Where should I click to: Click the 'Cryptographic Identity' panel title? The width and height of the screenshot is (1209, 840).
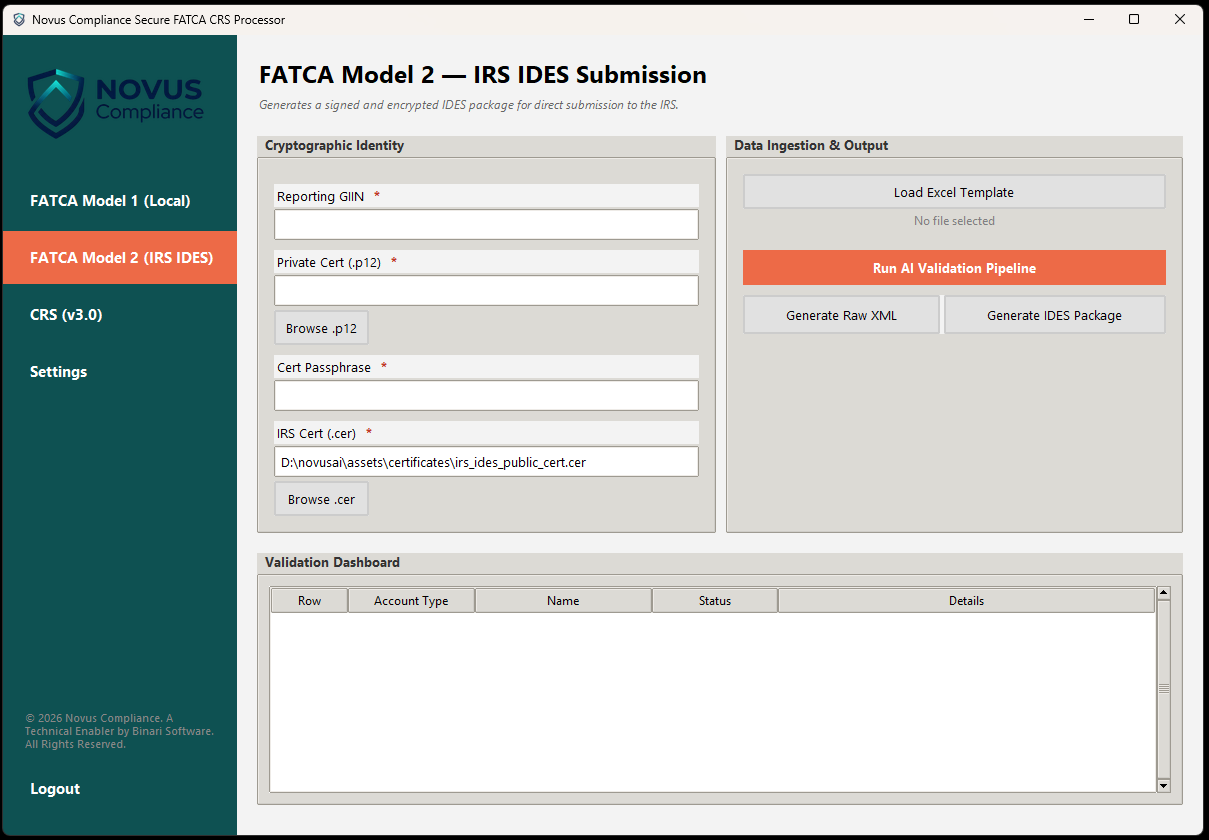334,145
